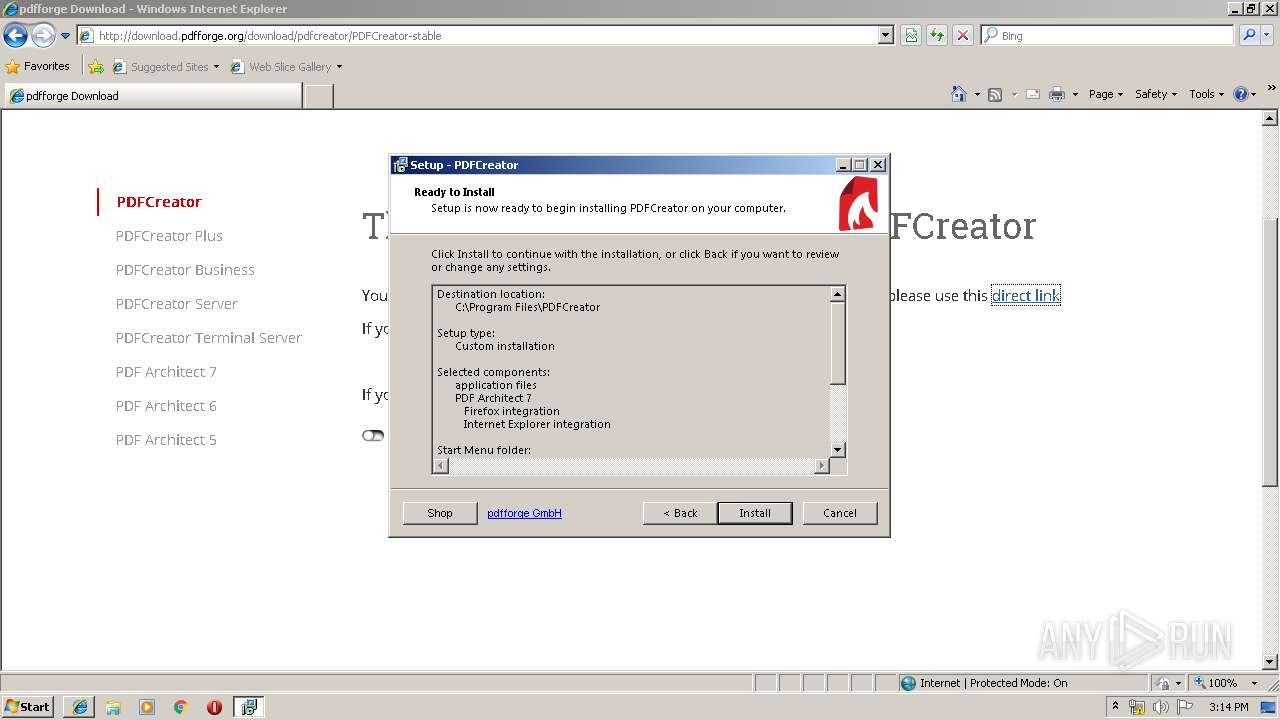Click the Start button on taskbar
This screenshot has width=1280, height=720.
(27, 707)
